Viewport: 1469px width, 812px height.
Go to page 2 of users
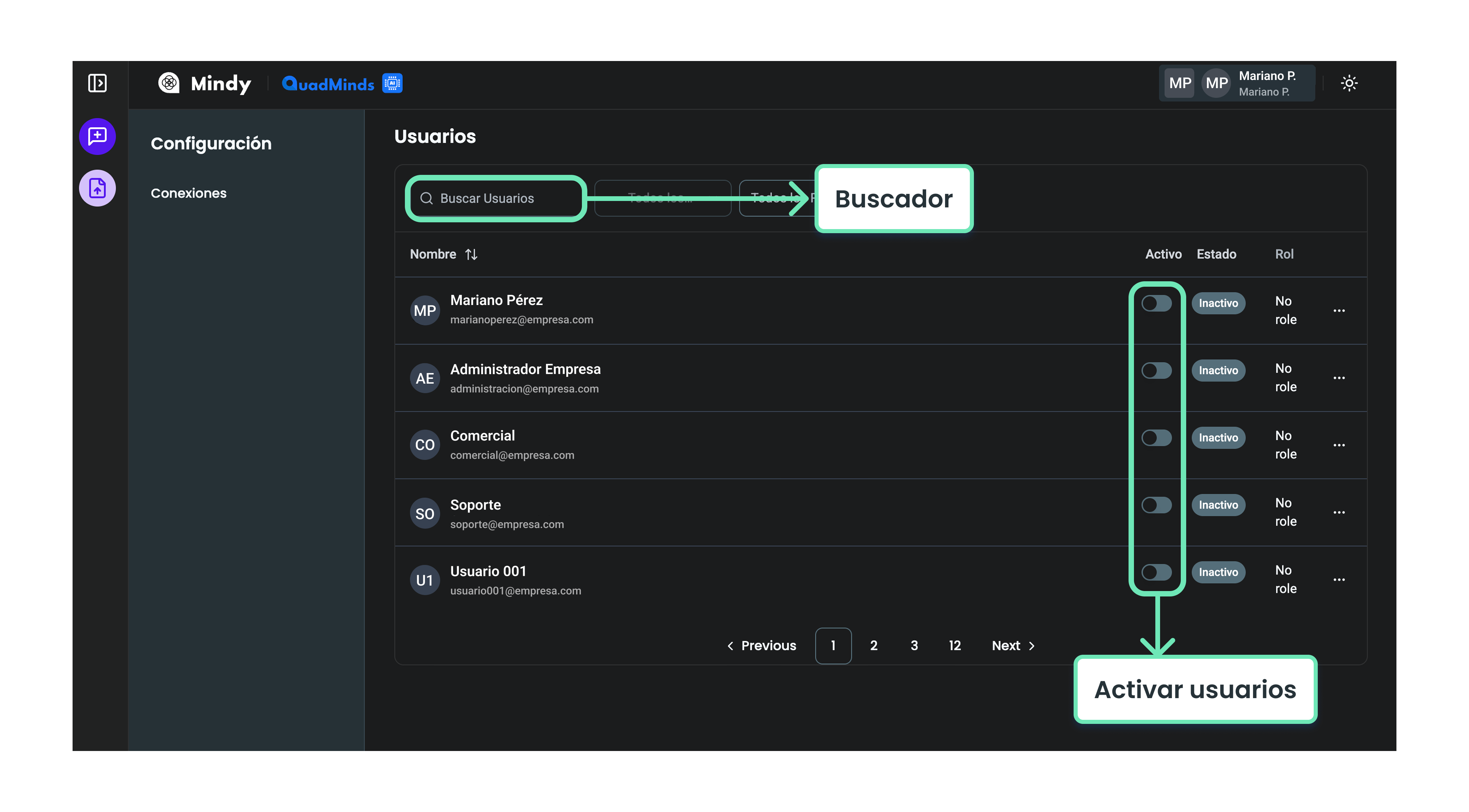click(873, 646)
